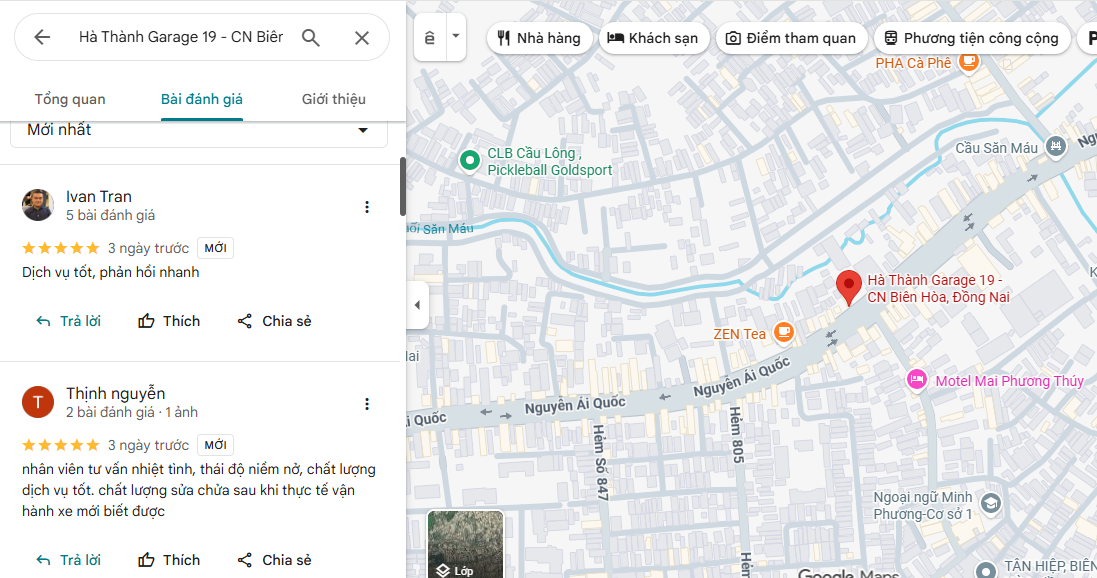Viewport: 1097px width, 578px height.
Task: Open more options for Thịnh nguyễn's review
Action: (367, 404)
